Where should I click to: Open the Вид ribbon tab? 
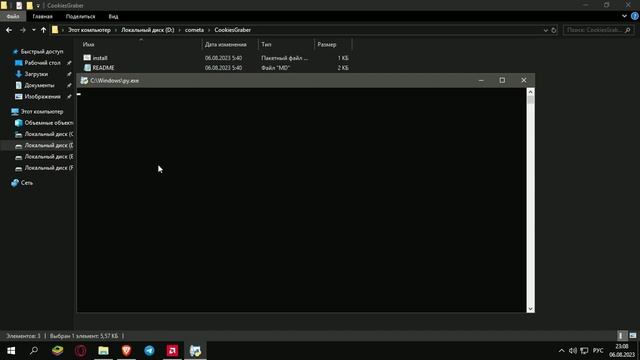tap(113, 16)
